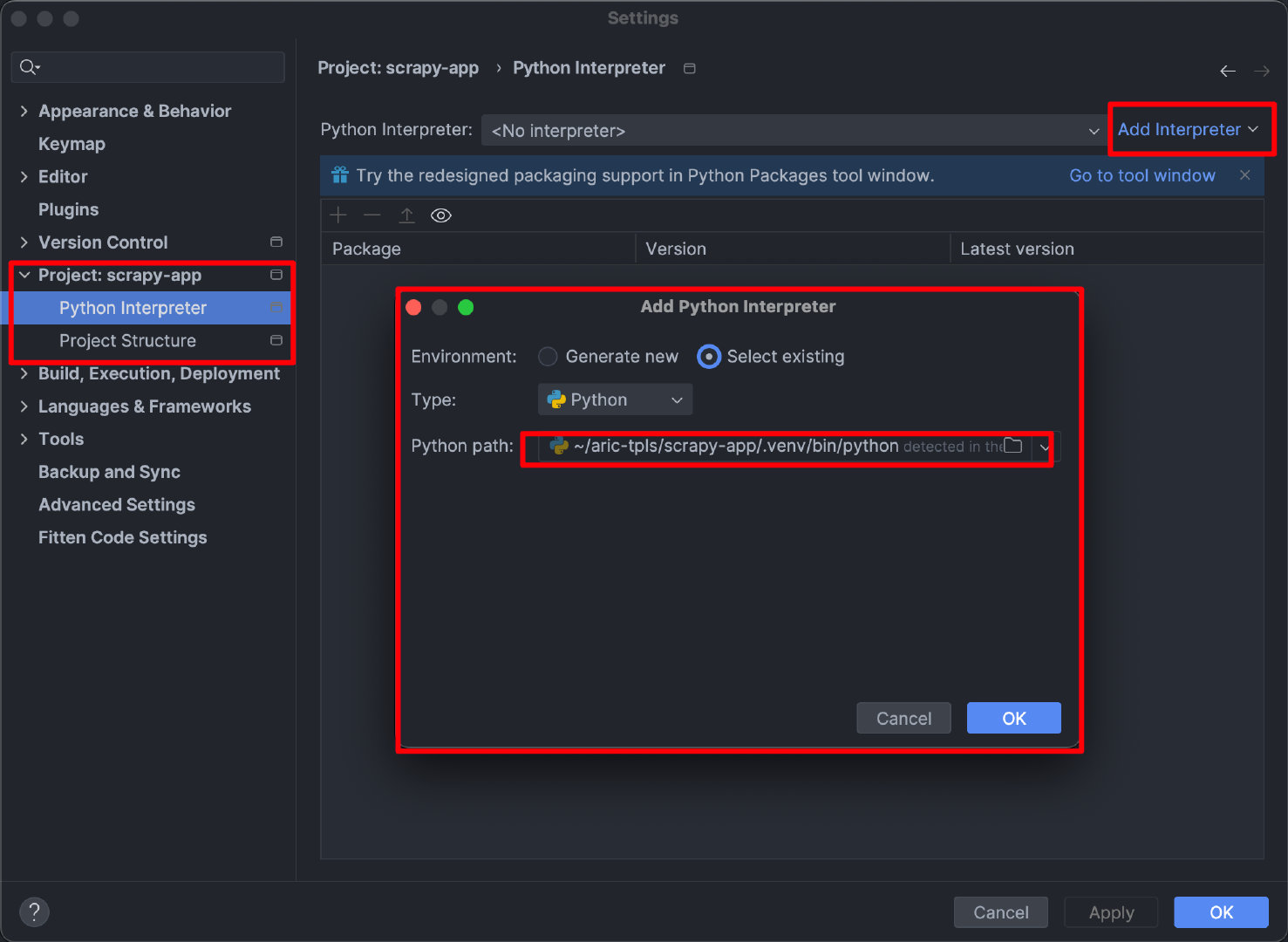Click Cancel in Add Python Interpreter dialog
Image resolution: width=1288 pixels, height=942 pixels.
coord(903,718)
